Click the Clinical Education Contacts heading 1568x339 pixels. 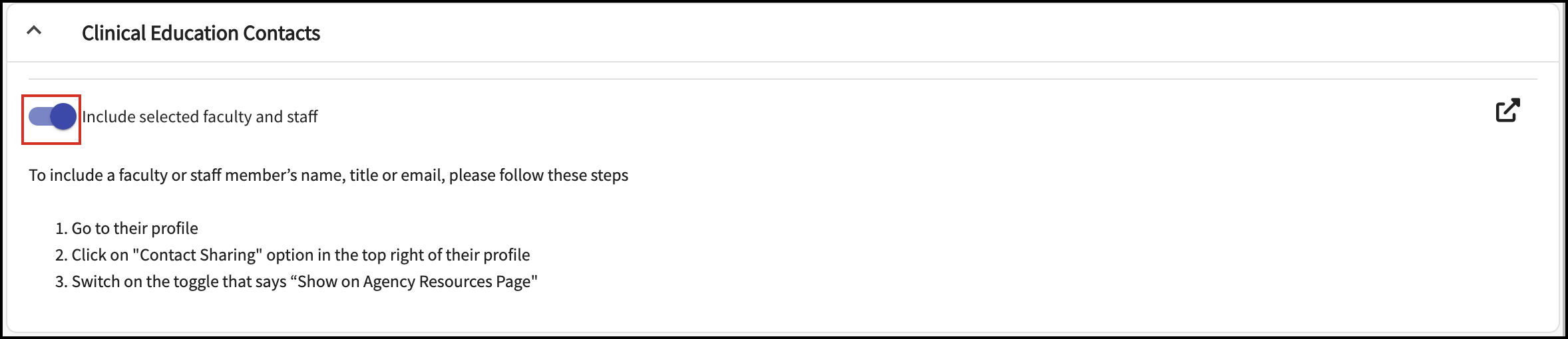coord(201,33)
